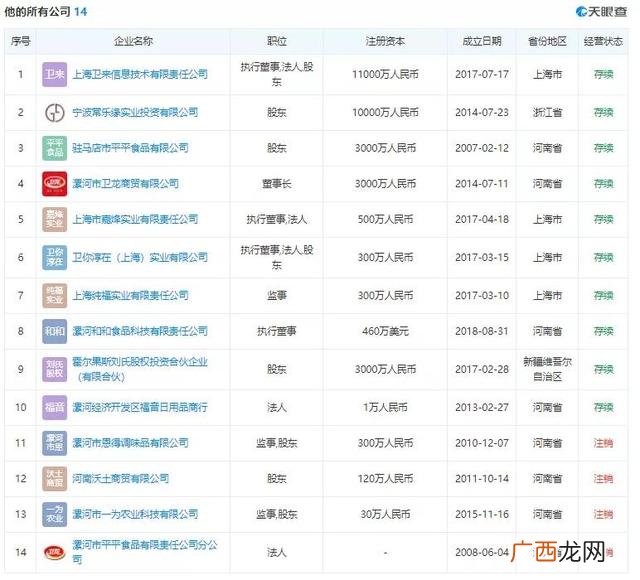Viewport: 640px width, 580px height.
Task: Click the 宁波常乐缘 circular logo icon
Action: [x=55, y=113]
